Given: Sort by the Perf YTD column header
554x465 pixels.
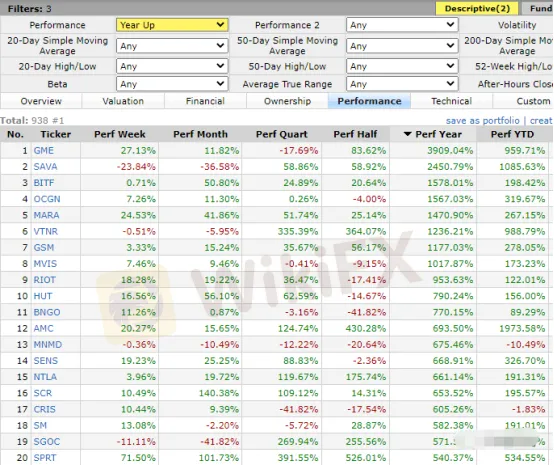Looking at the screenshot, I should (x=512, y=134).
